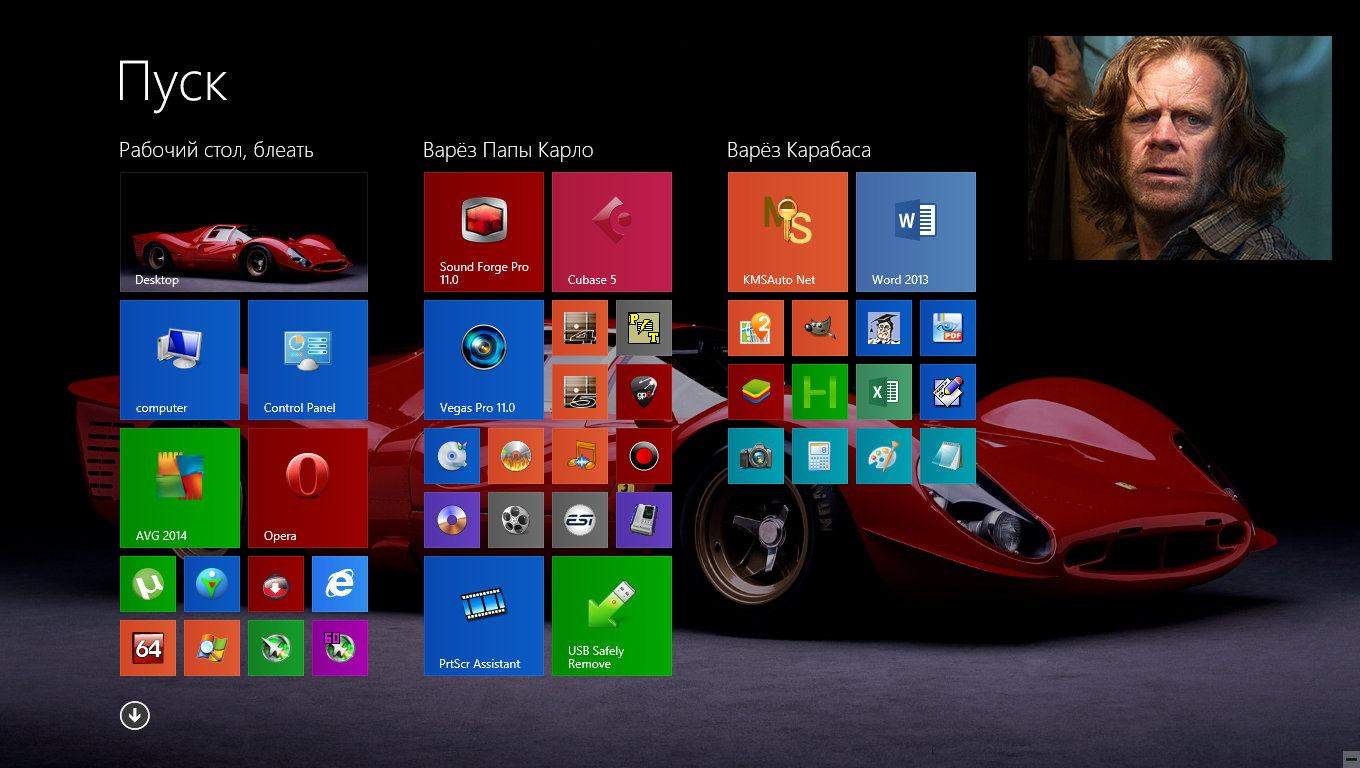Open the Opera browser tile
Viewport: 1360px width, 768px height.
(308, 488)
